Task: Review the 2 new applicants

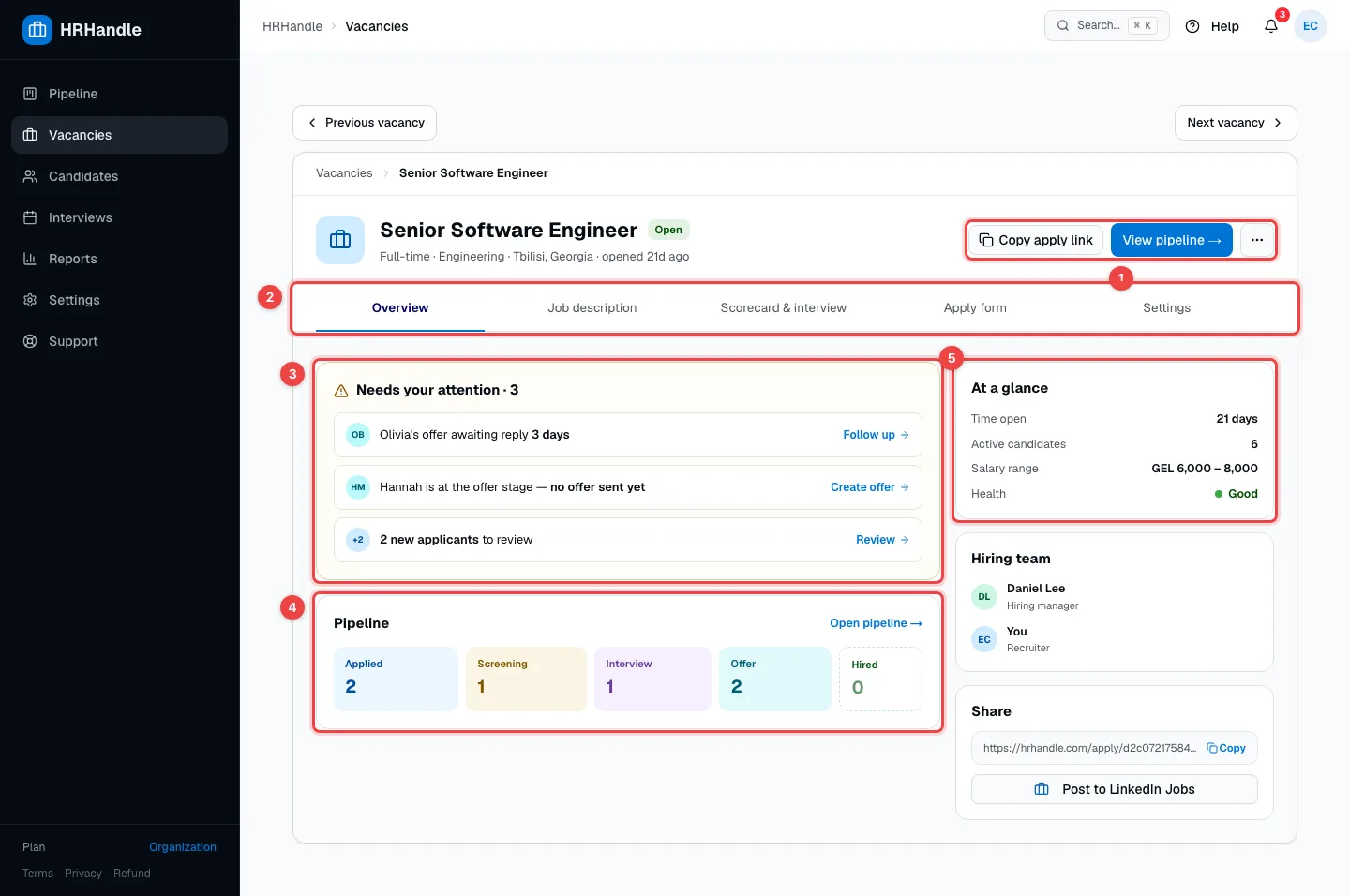Action: coord(882,540)
